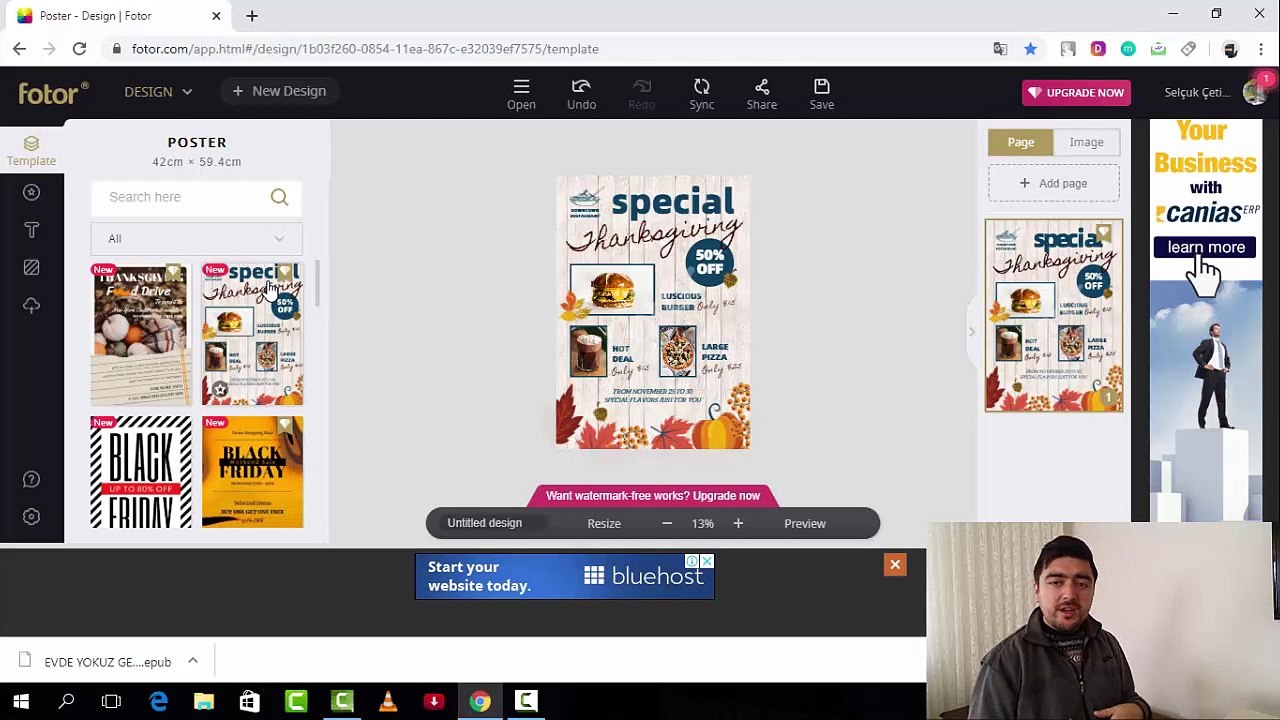Select page 1 thumbnail in right panel
This screenshot has width=1280, height=720.
(1053, 316)
